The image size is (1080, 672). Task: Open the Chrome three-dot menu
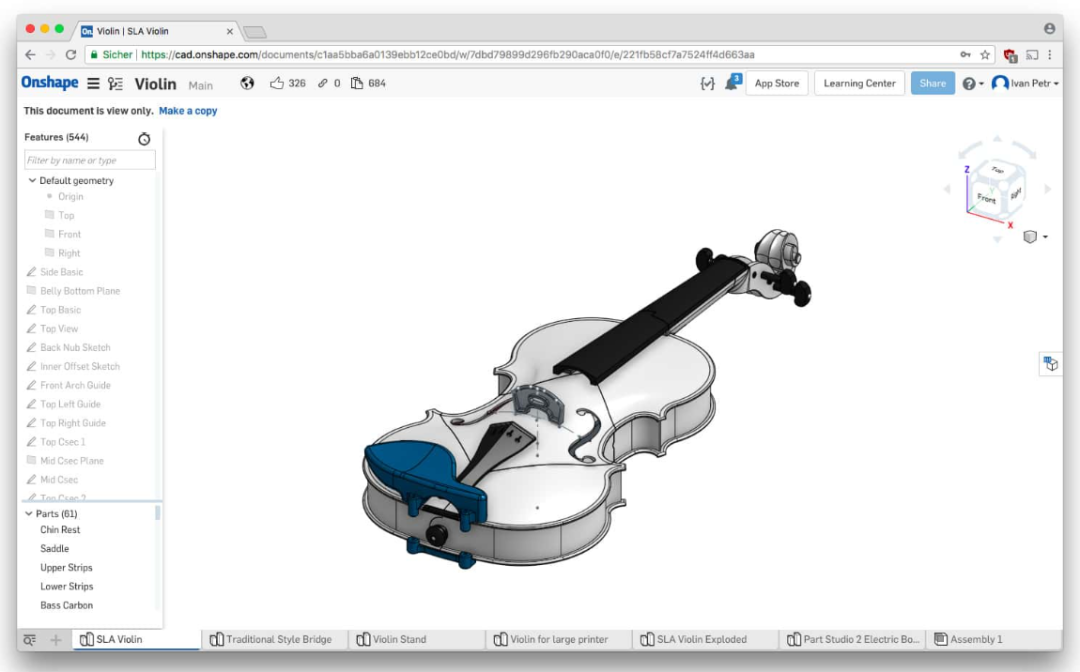coord(1050,54)
